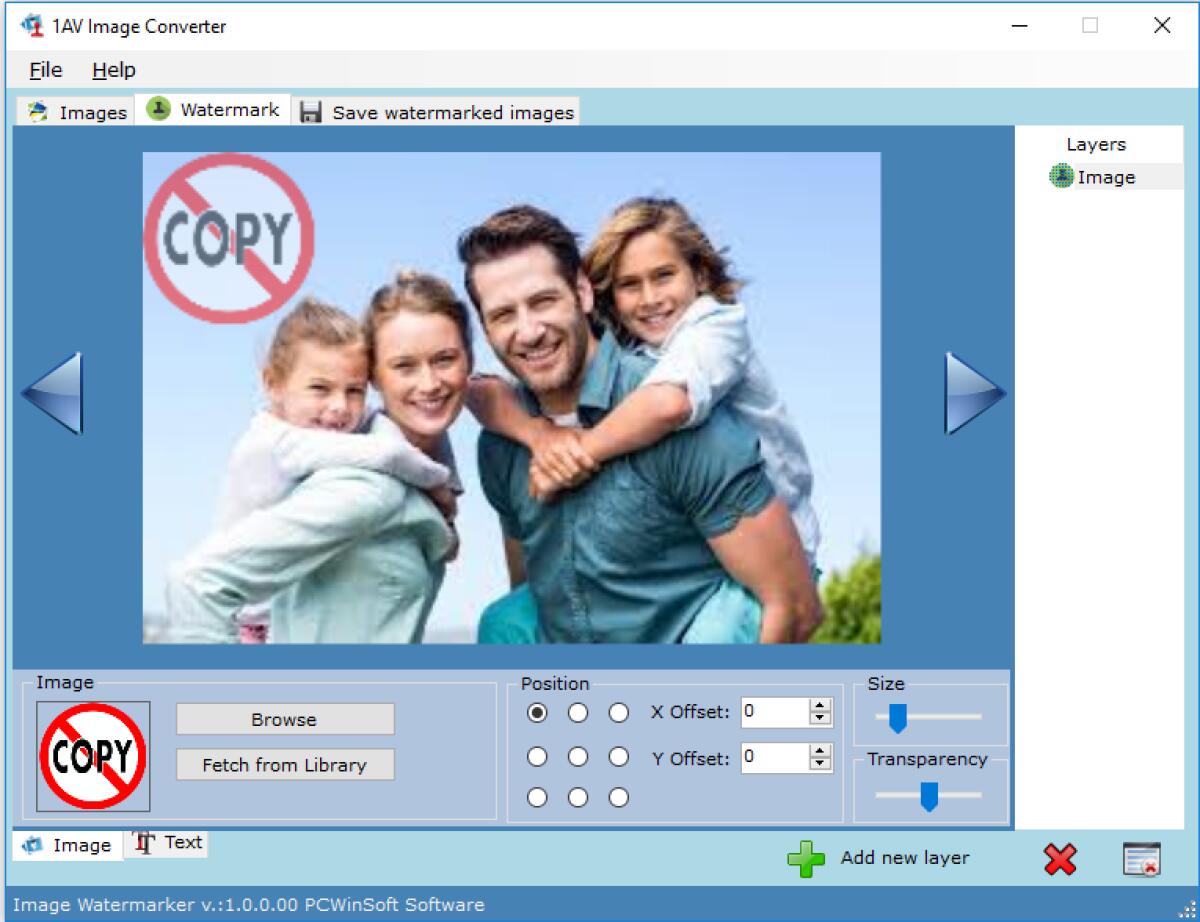The image size is (1200, 922).
Task: Choose the center position radio button
Action: click(x=578, y=756)
